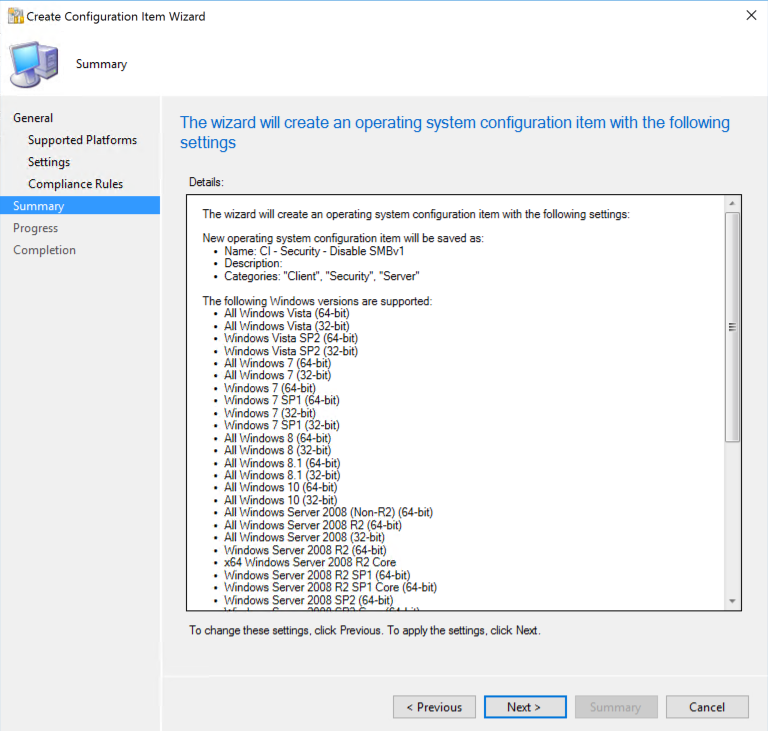768x731 pixels.
Task: Click 'All Windows 7 (64-bit)' entry
Action: (x=278, y=364)
